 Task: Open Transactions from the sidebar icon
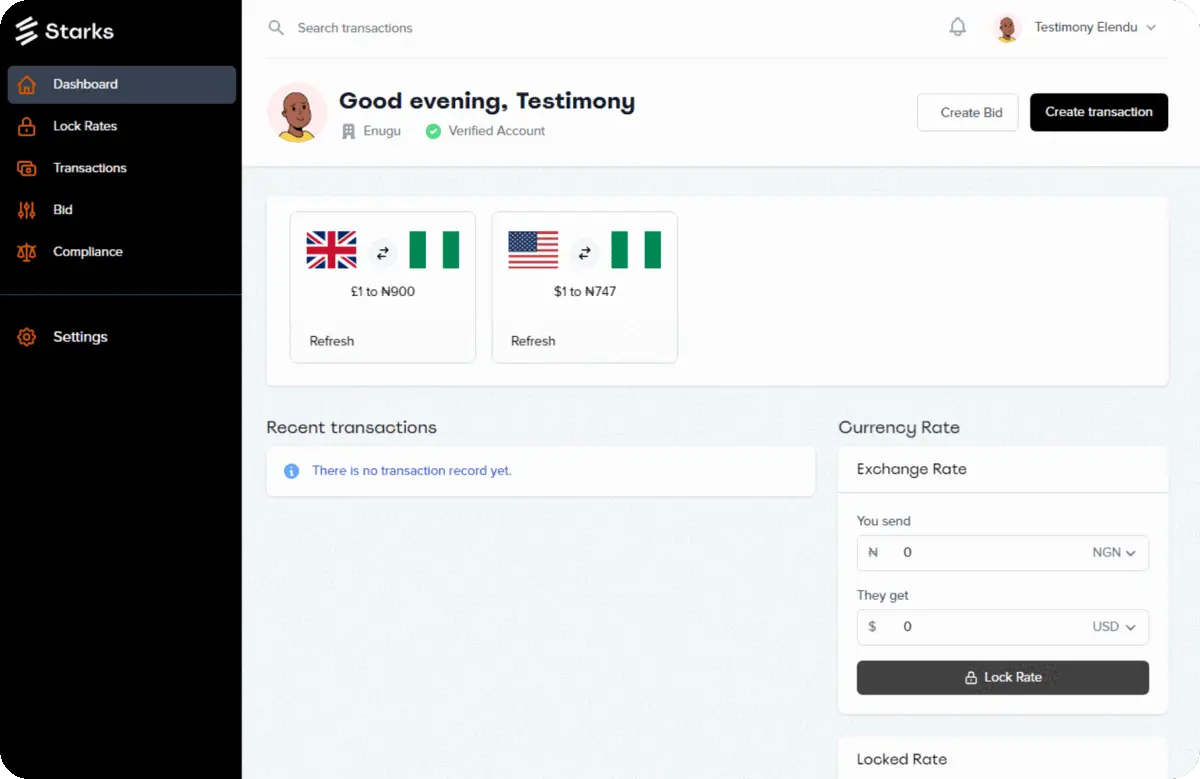pyautogui.click(x=26, y=168)
